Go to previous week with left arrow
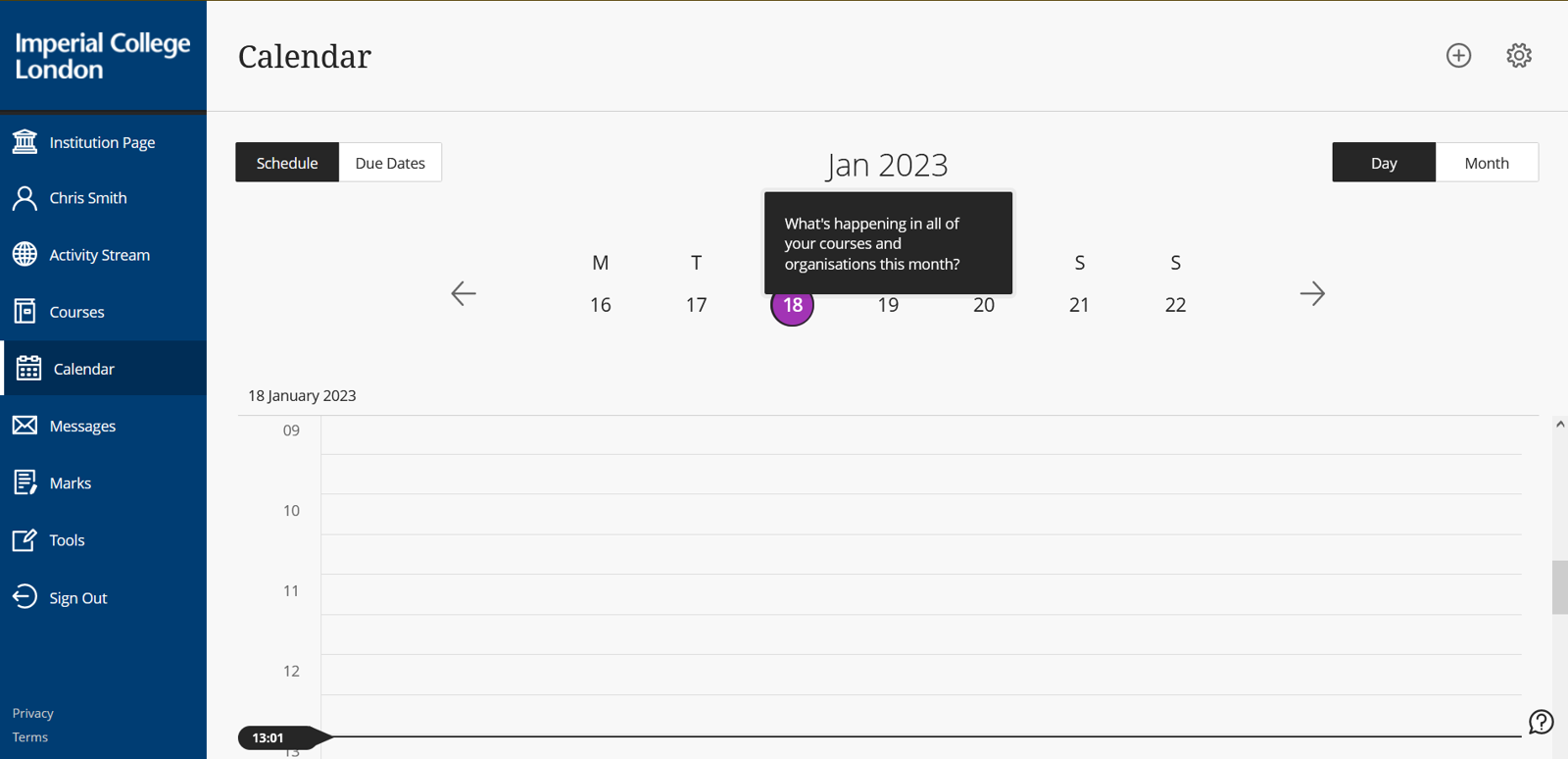This screenshot has width=1568, height=759. click(x=464, y=293)
